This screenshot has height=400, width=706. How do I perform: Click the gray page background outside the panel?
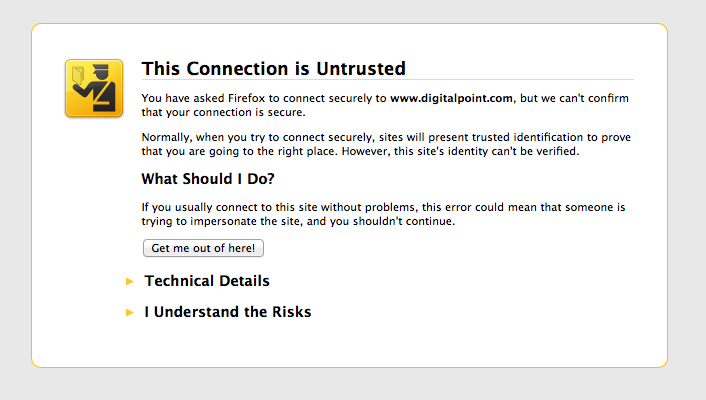coord(16,200)
